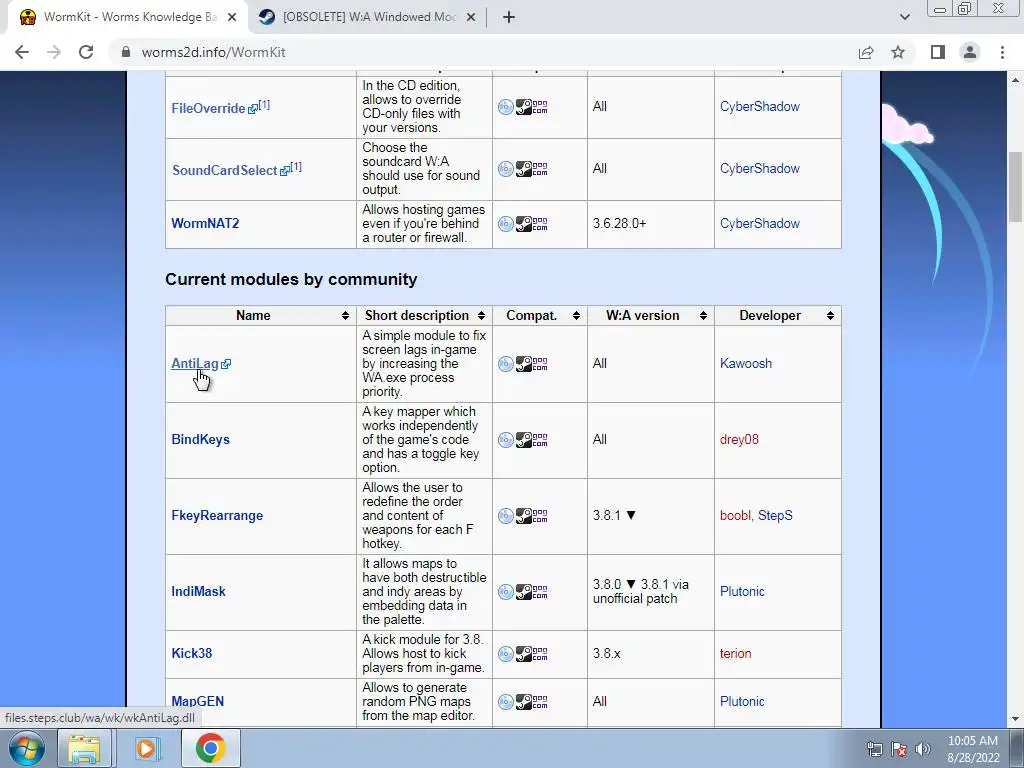Open the AntiLag module link
Image resolution: width=1024 pixels, height=768 pixels.
[195, 364]
